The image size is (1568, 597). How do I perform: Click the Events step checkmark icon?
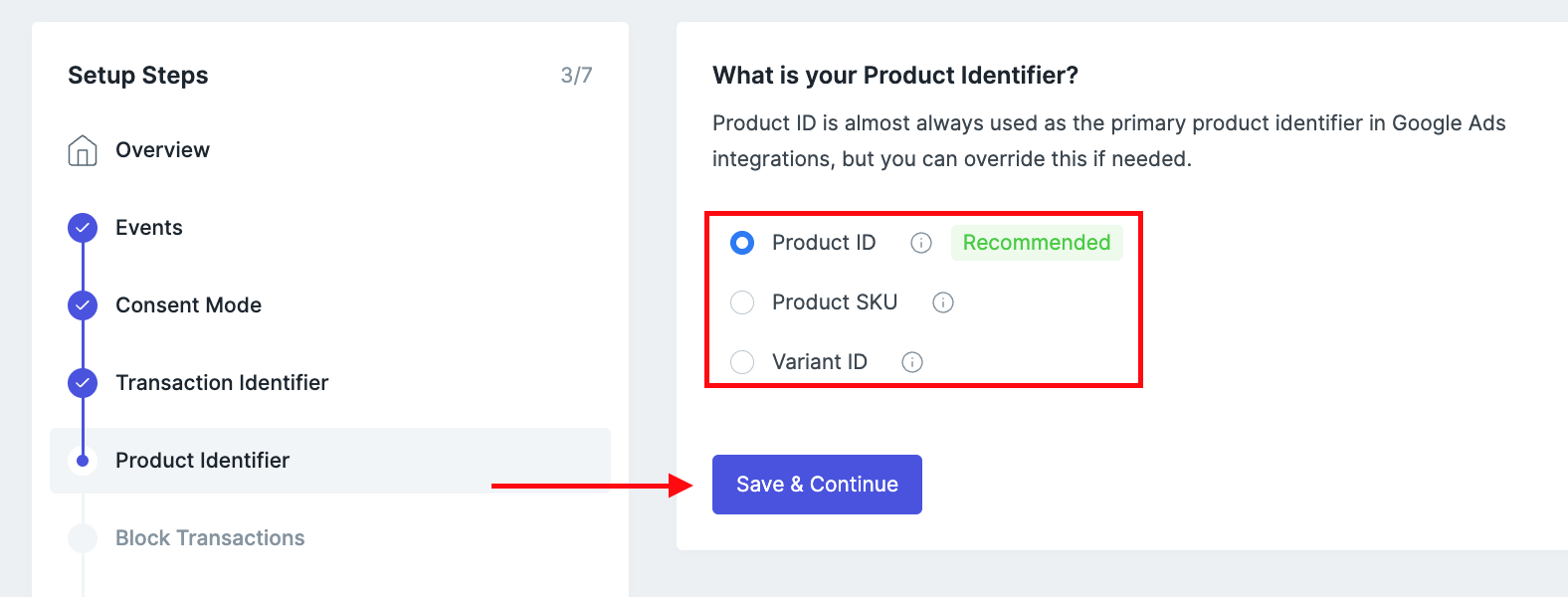(83, 228)
